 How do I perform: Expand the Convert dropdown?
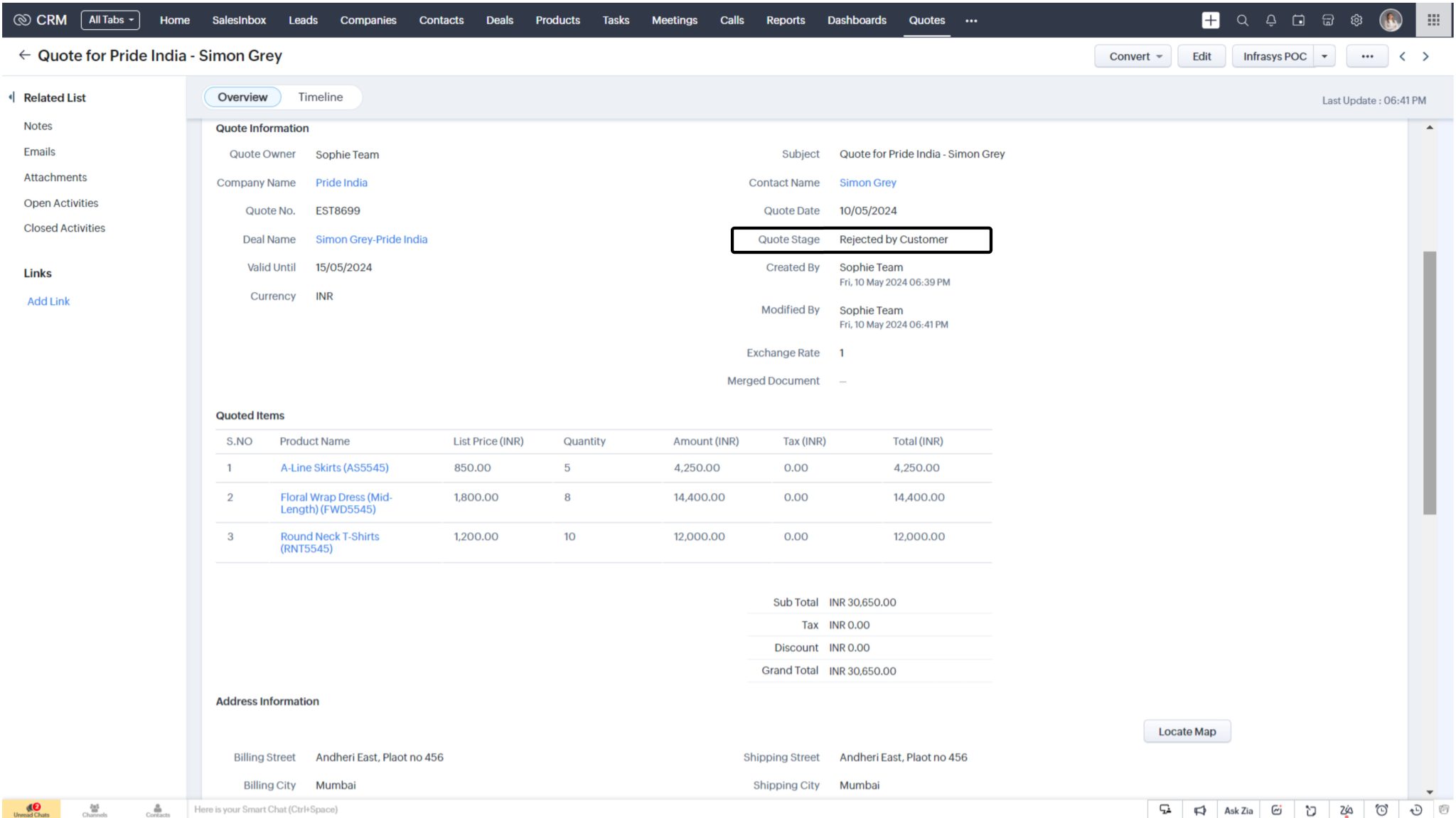click(1133, 55)
